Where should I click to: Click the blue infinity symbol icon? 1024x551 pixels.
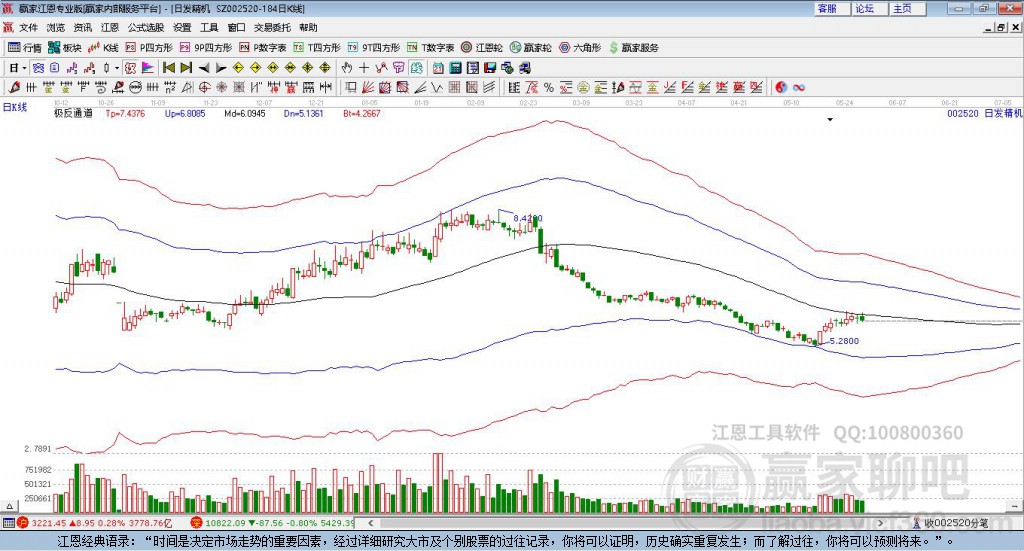[x=799, y=87]
